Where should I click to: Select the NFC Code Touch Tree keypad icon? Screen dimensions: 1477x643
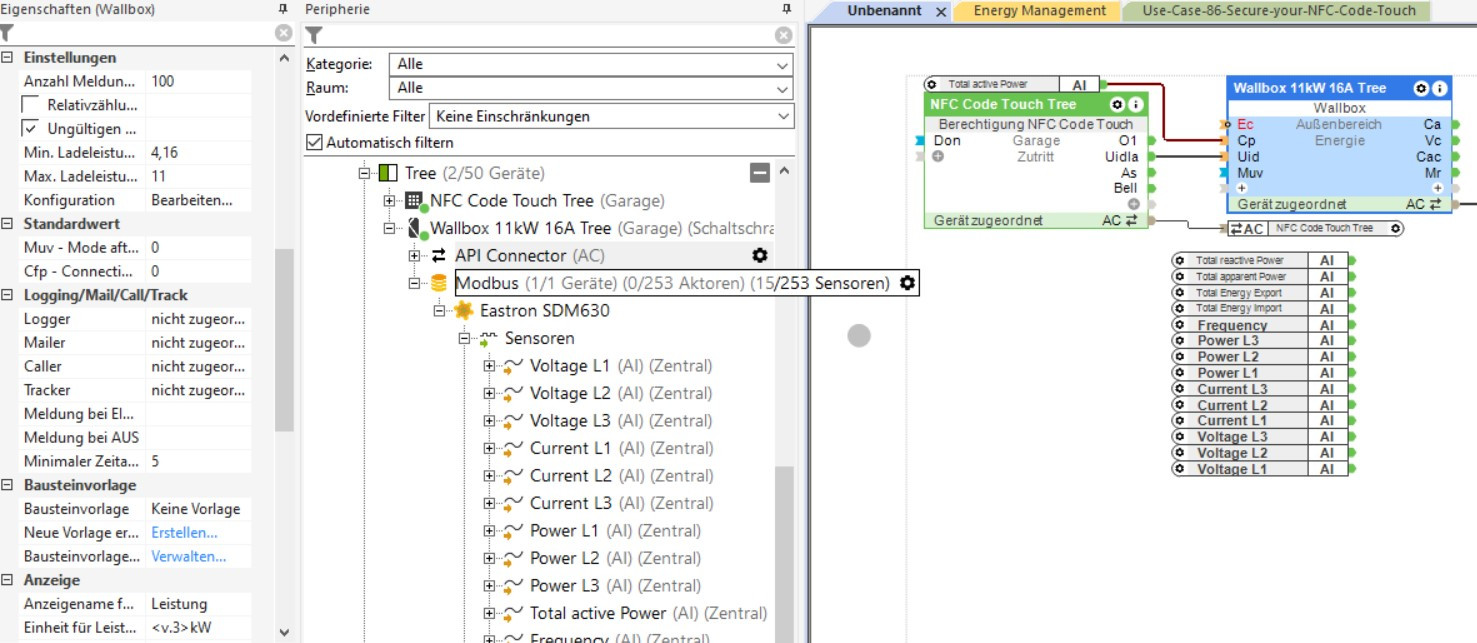point(413,201)
